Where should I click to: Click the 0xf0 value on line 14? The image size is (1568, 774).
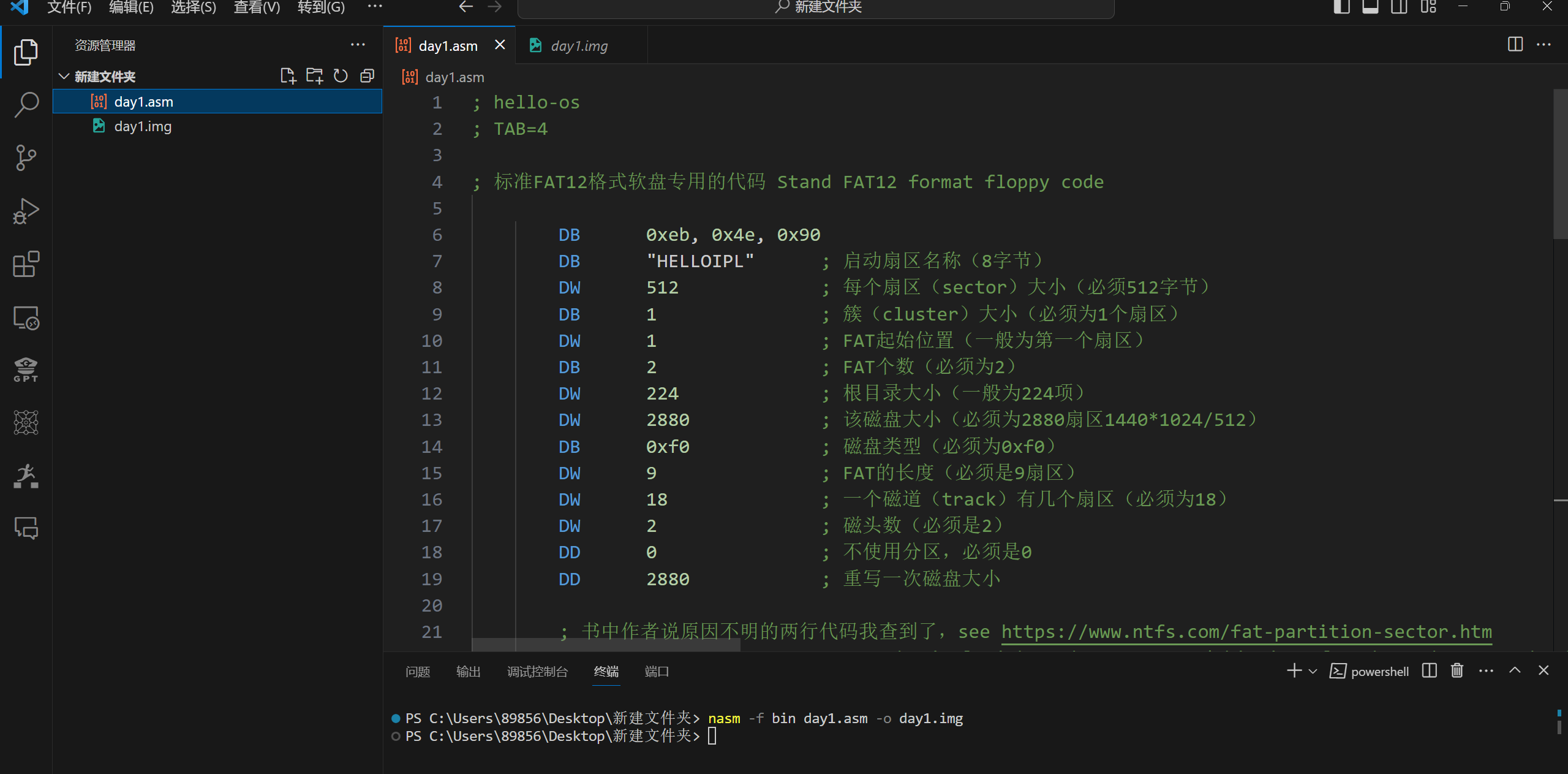point(668,447)
